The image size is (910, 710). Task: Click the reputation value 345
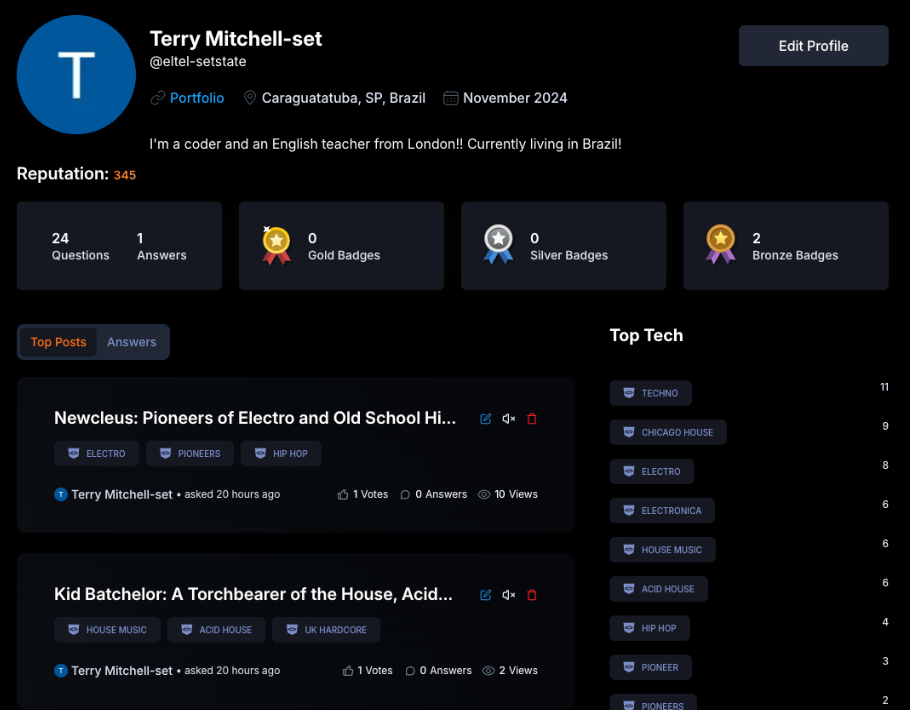(x=125, y=175)
